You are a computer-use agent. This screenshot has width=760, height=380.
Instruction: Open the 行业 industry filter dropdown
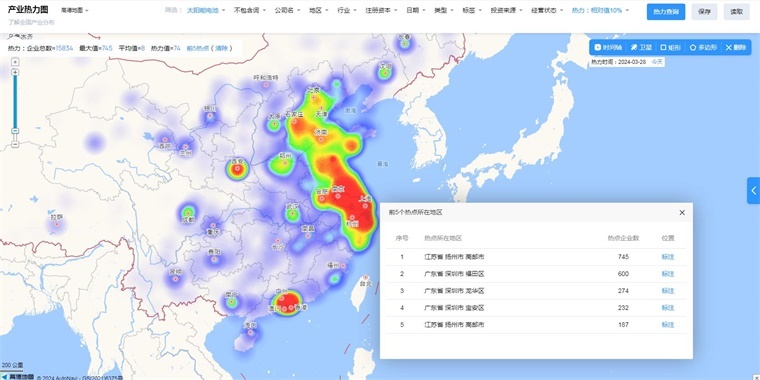tap(347, 10)
